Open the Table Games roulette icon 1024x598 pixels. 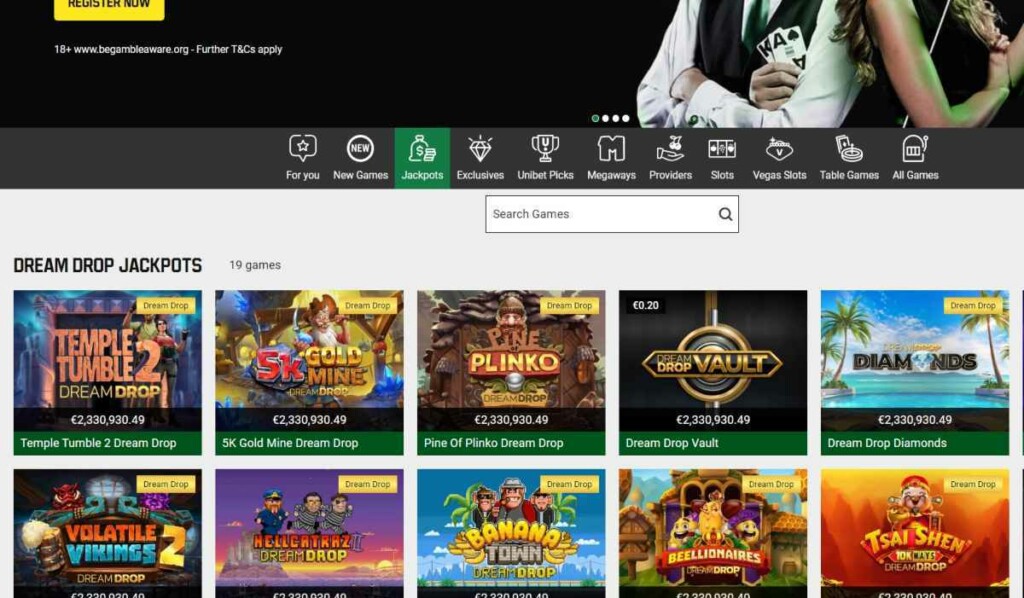[849, 148]
